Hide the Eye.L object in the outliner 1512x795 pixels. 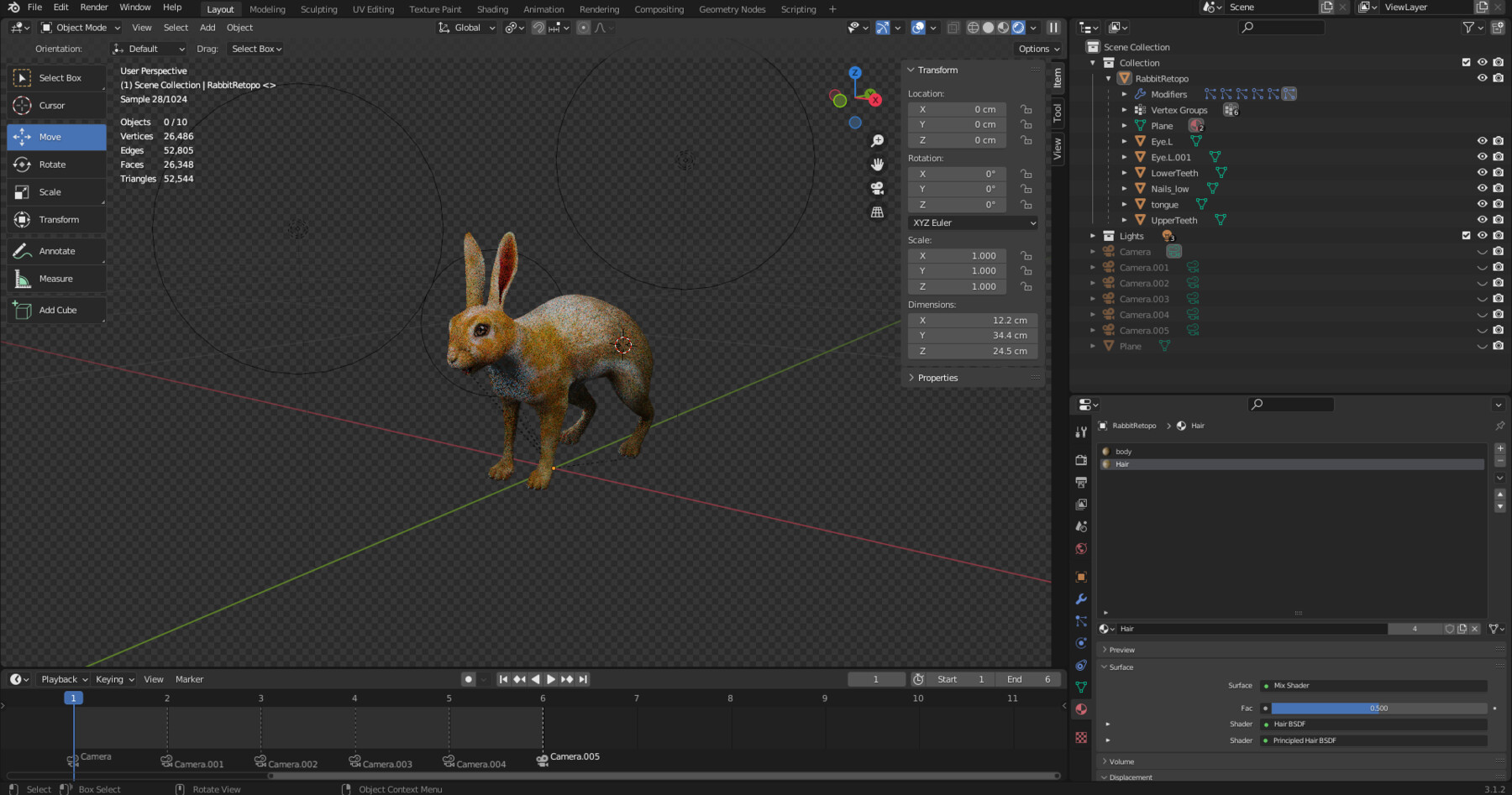[x=1482, y=141]
